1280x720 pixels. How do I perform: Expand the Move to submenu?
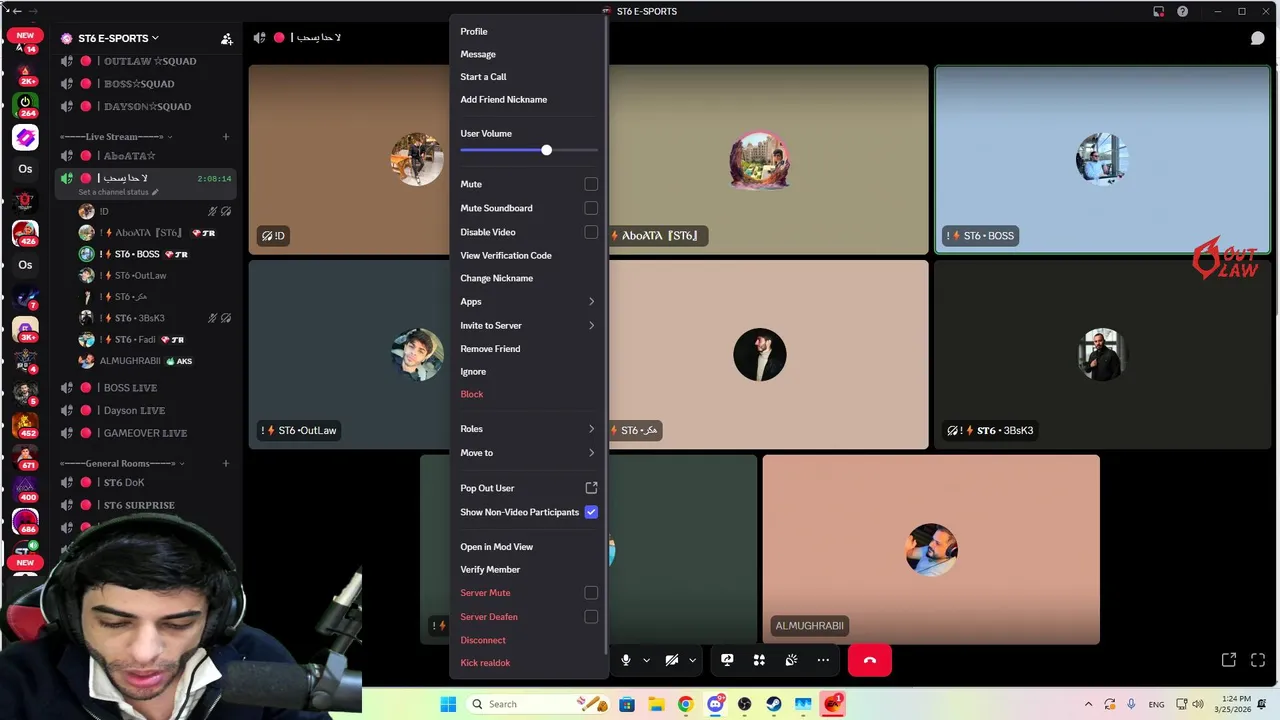pos(528,453)
